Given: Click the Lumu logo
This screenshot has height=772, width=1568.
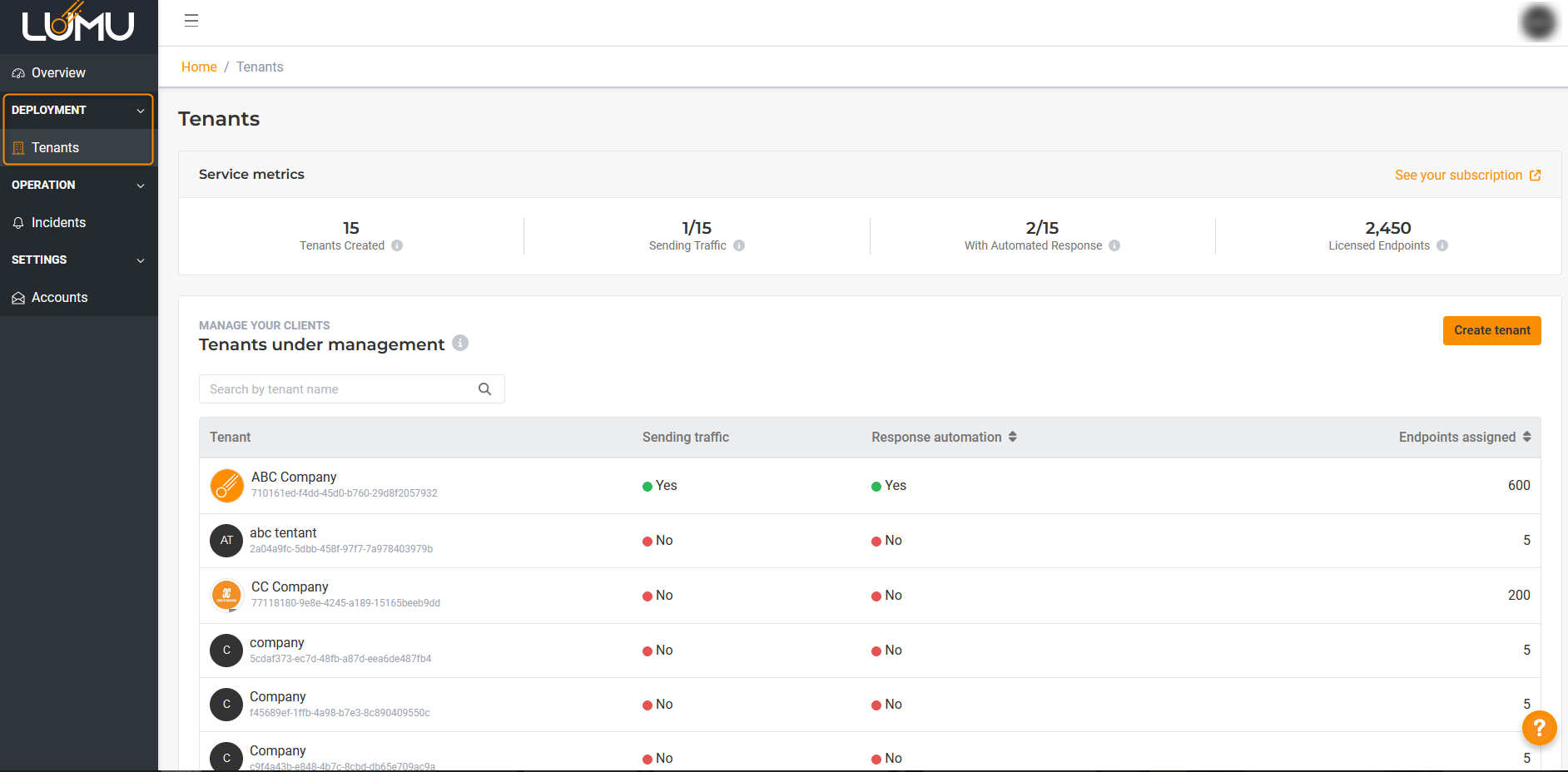Looking at the screenshot, I should (78, 25).
